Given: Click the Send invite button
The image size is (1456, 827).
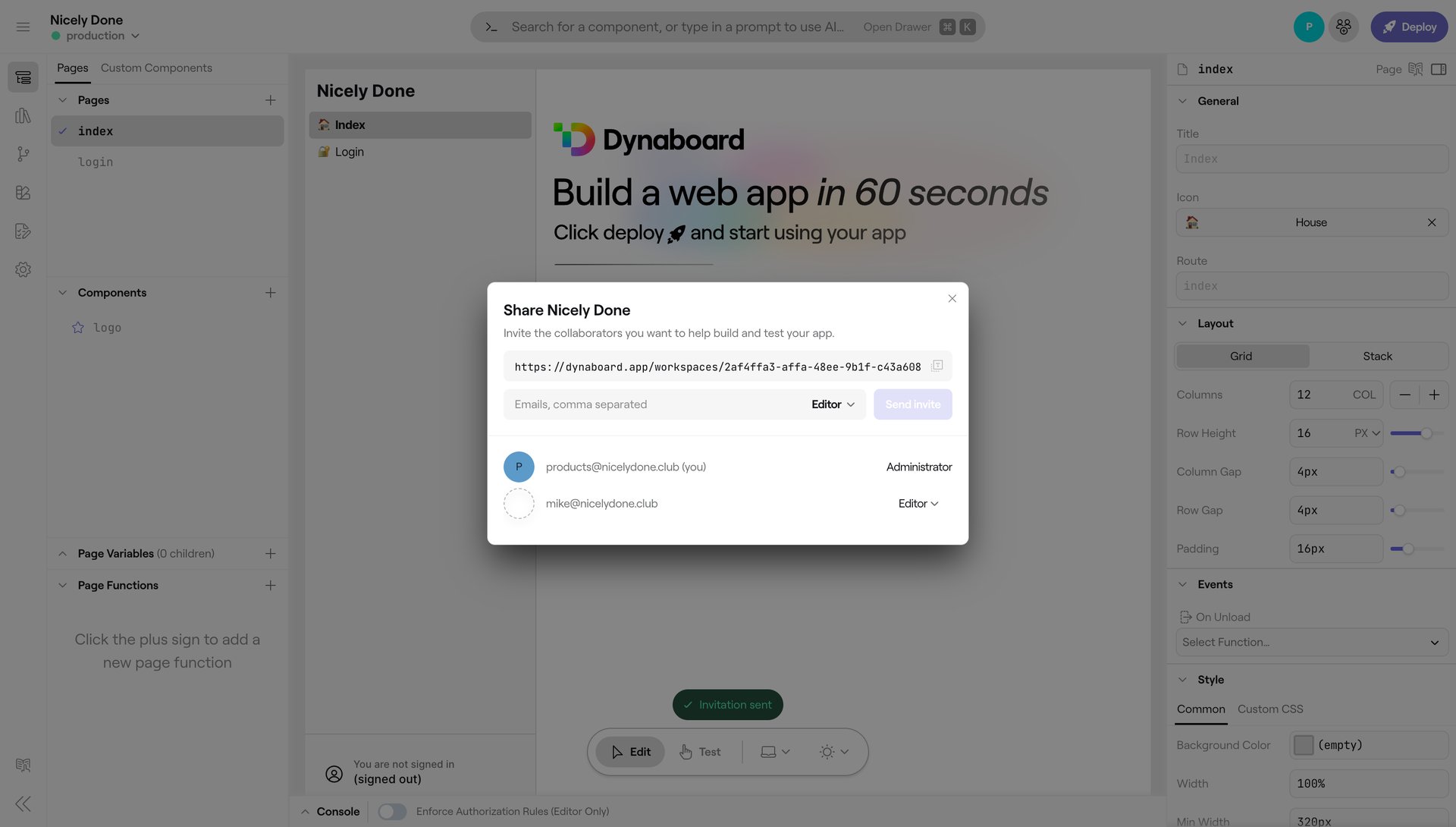Looking at the screenshot, I should coord(912,404).
